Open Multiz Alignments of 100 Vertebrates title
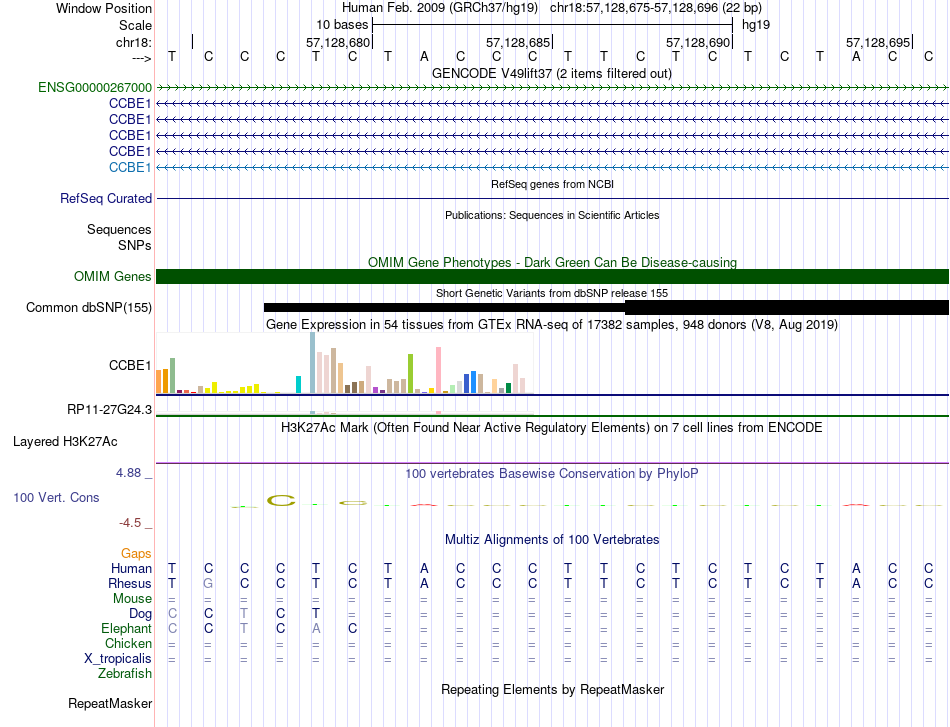 [x=552, y=540]
